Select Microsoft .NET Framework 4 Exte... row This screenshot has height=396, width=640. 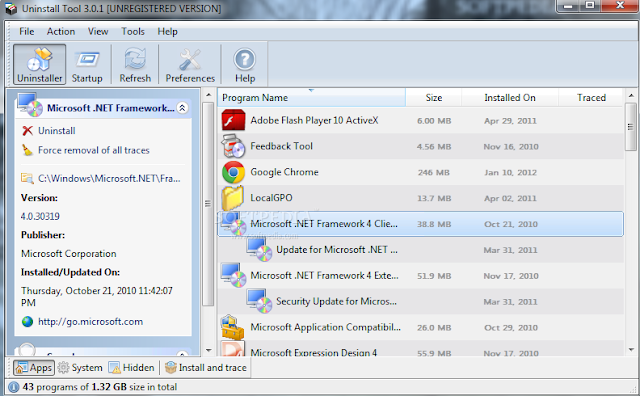pyautogui.click(x=420, y=276)
